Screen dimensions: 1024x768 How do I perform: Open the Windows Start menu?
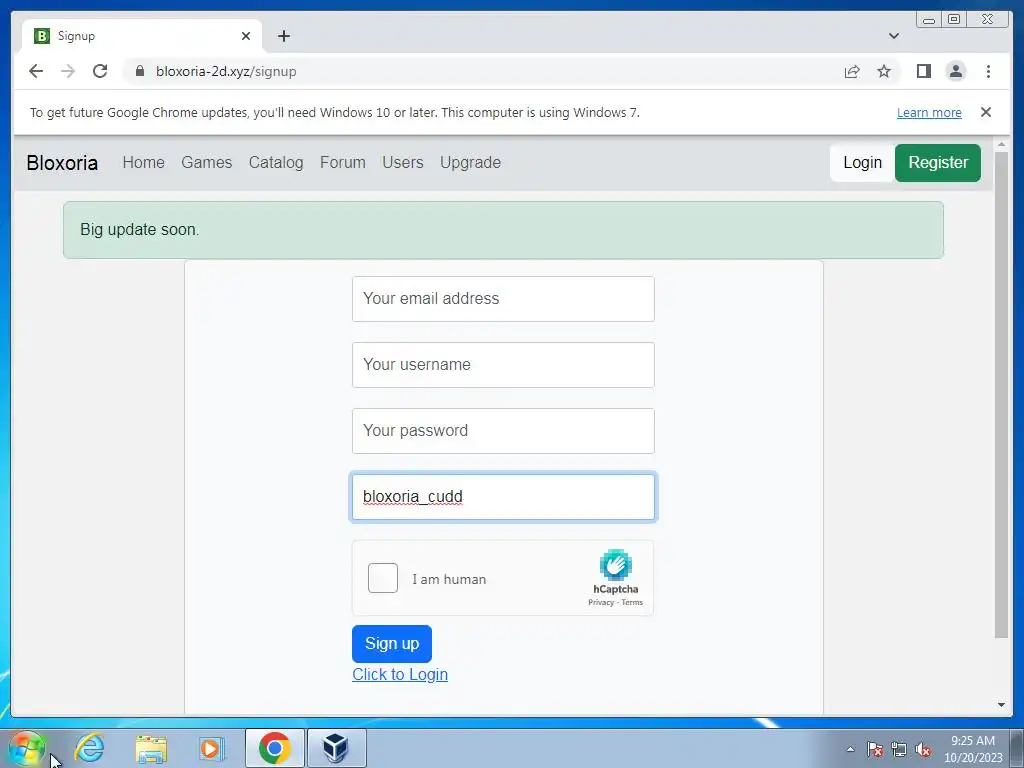coord(27,748)
